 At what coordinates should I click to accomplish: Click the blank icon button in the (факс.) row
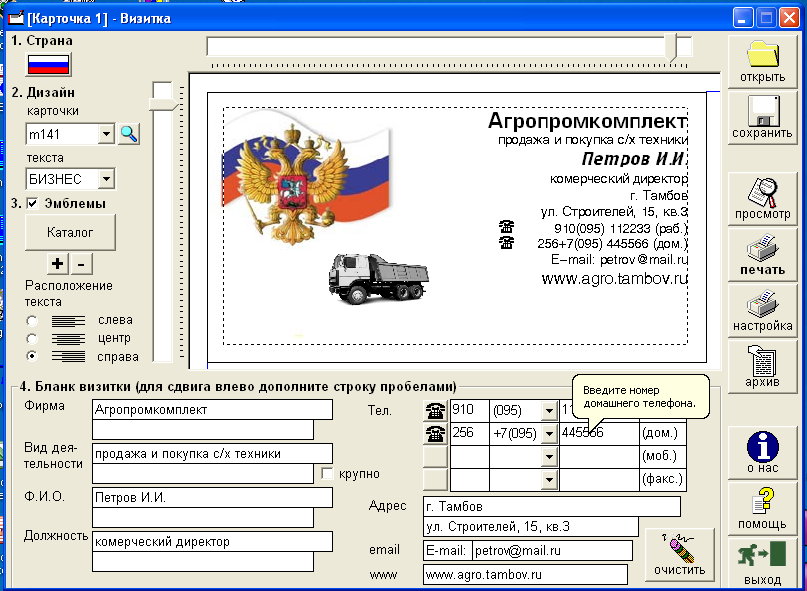435,480
